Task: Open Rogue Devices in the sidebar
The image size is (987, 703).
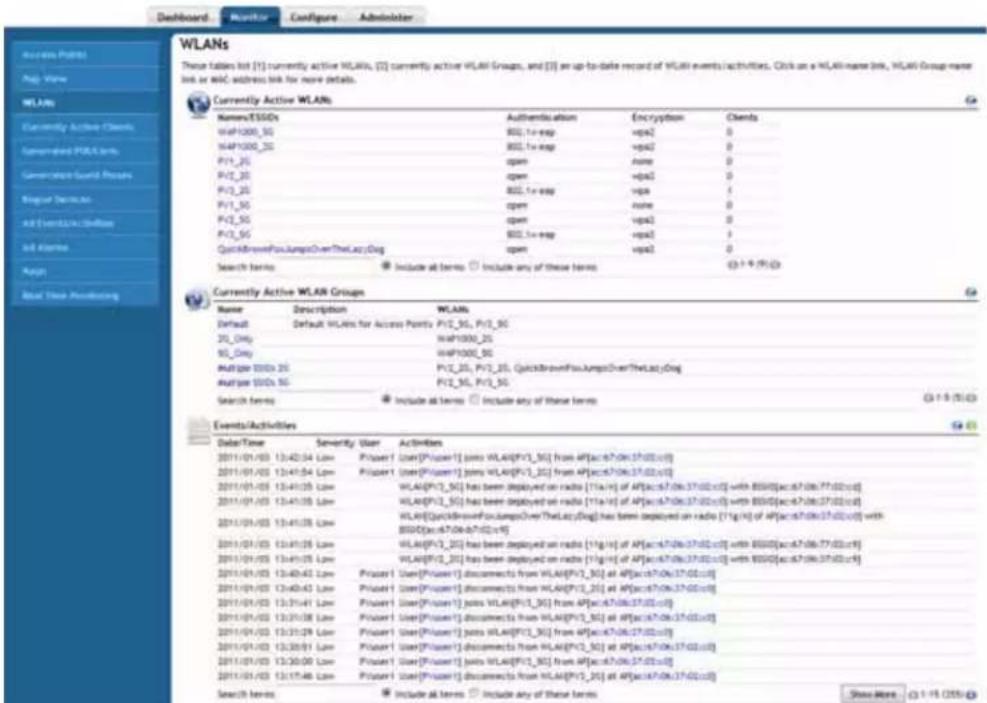Action: (x=86, y=199)
